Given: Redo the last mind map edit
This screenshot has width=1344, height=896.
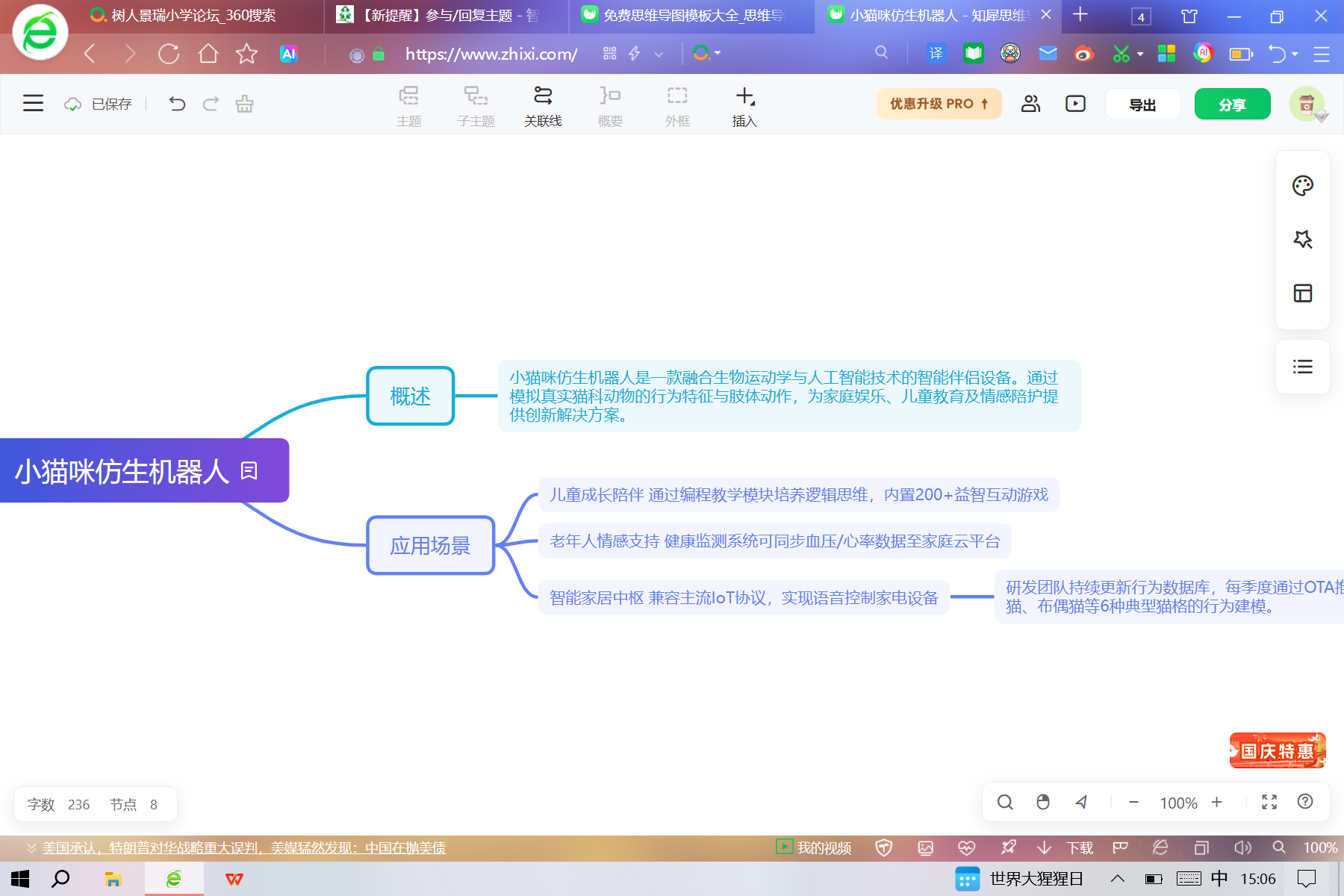Looking at the screenshot, I should (x=211, y=104).
